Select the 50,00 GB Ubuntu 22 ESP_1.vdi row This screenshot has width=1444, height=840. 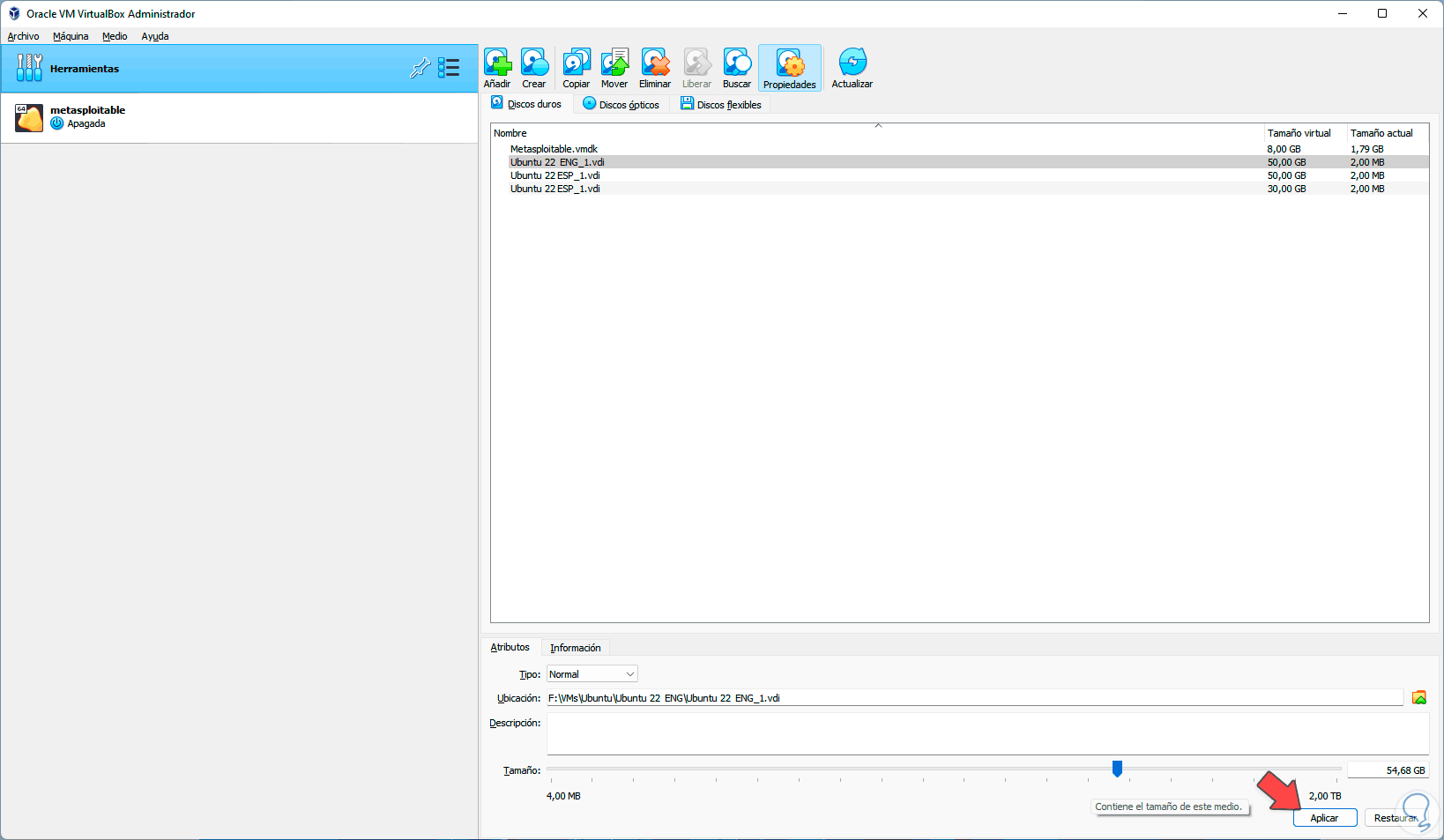[960, 175]
